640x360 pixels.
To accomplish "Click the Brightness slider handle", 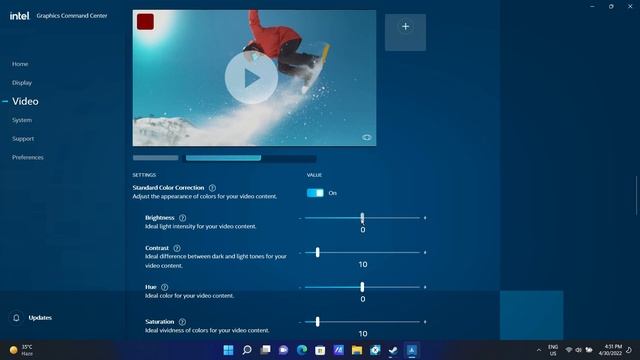I will click(x=362, y=218).
